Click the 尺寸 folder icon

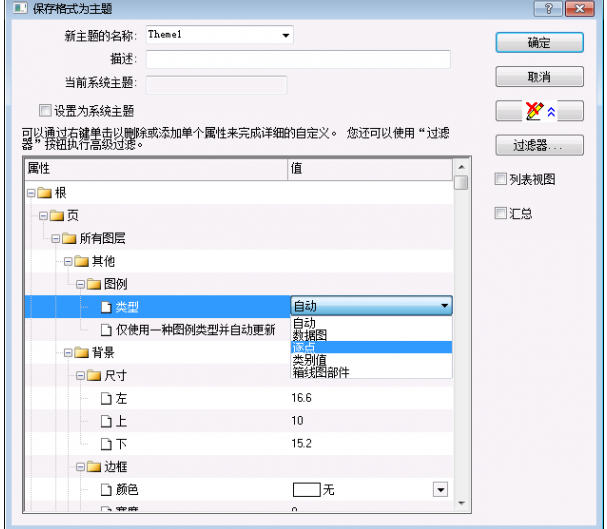click(x=94, y=375)
